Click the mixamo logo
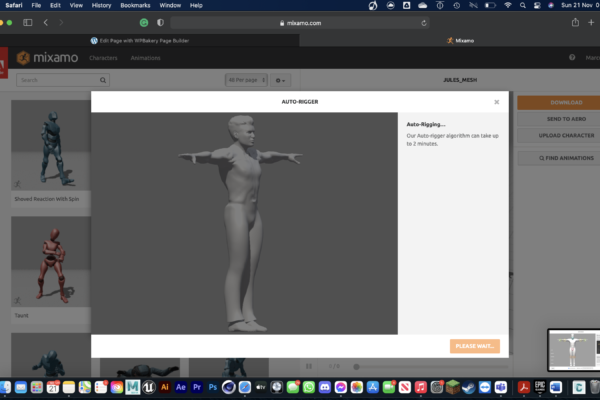Viewport: 600px width, 400px height. (47, 58)
